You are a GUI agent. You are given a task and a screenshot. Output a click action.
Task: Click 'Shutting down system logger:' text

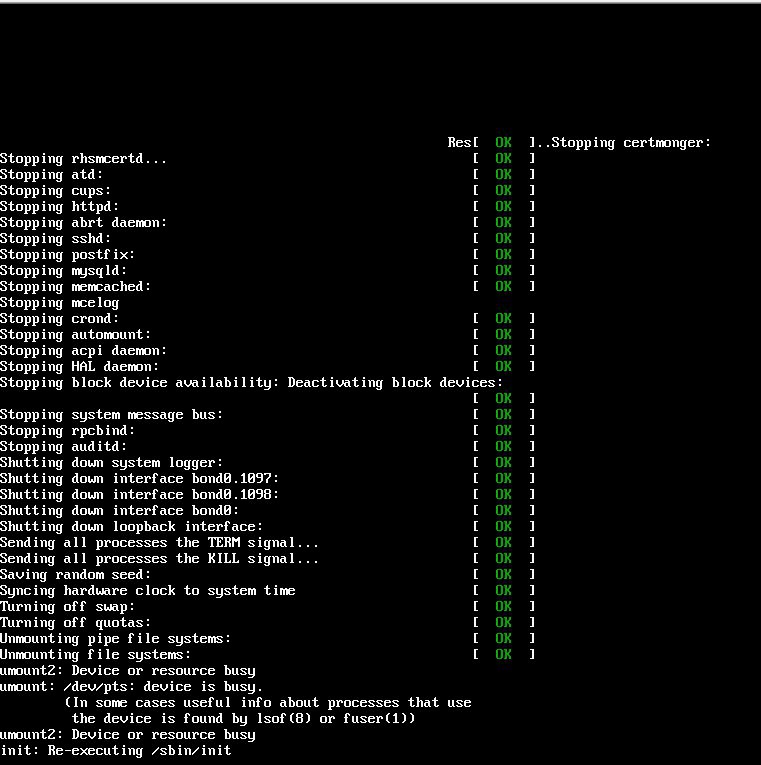(111, 463)
